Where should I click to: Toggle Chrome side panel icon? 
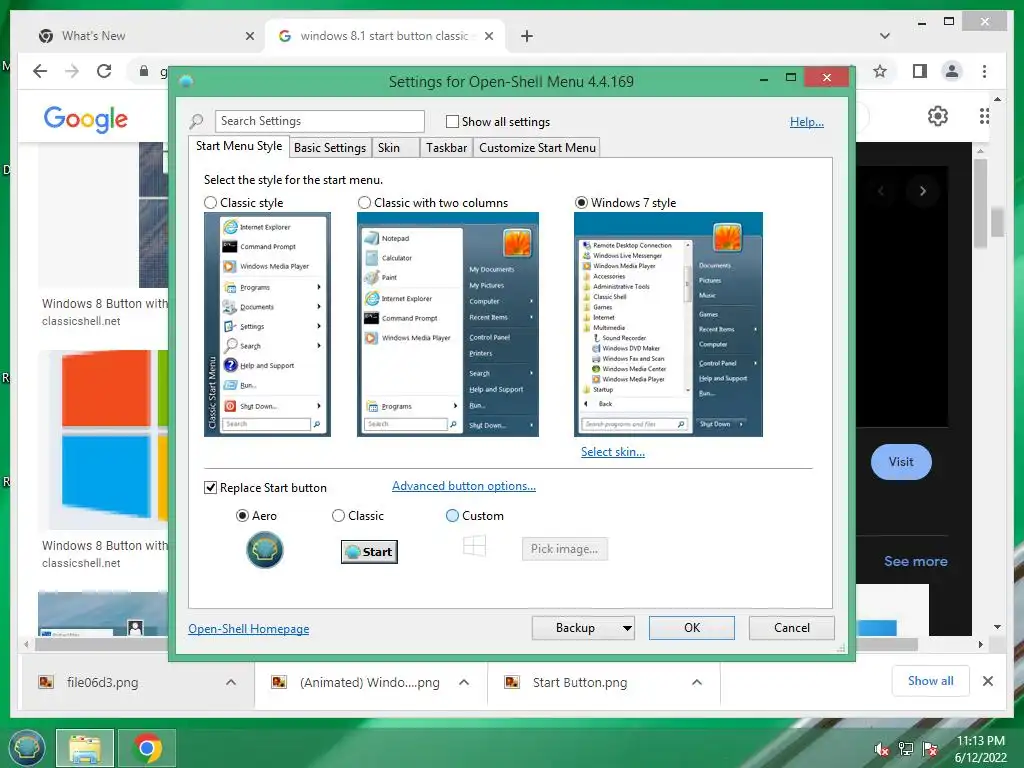pyautogui.click(x=920, y=71)
